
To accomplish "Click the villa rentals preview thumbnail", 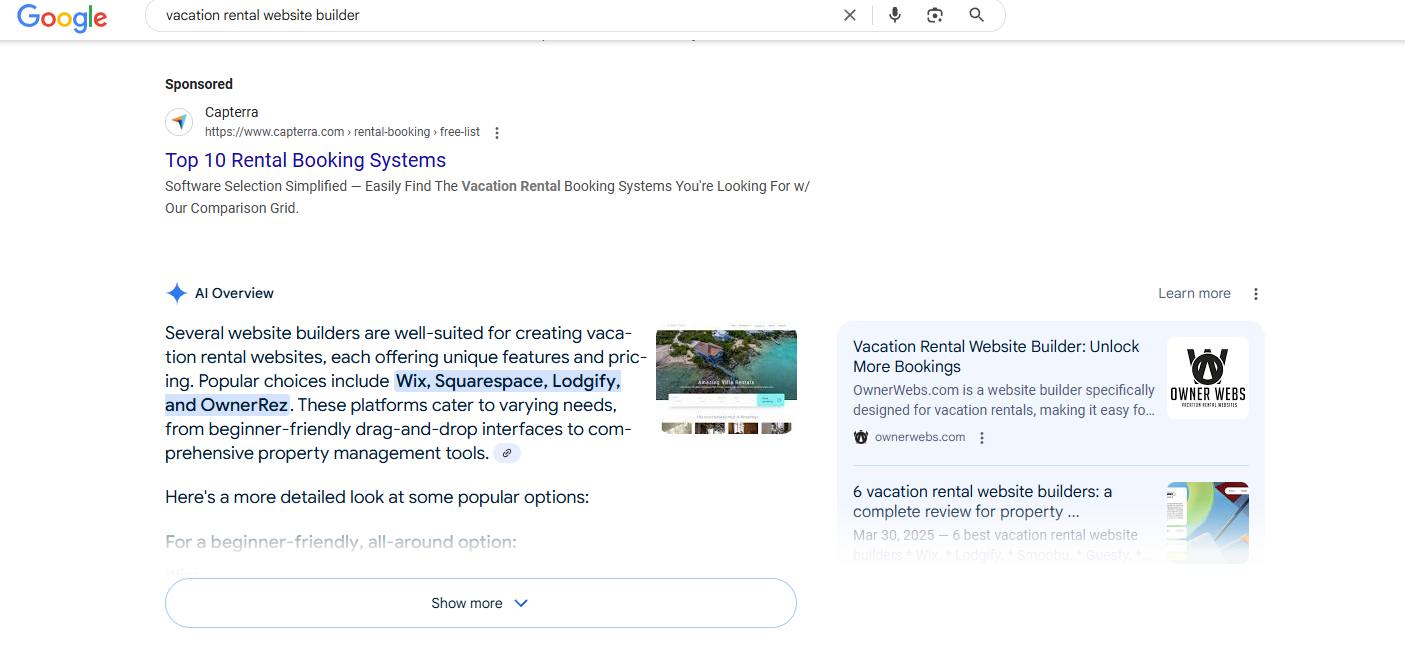I will click(x=726, y=380).
